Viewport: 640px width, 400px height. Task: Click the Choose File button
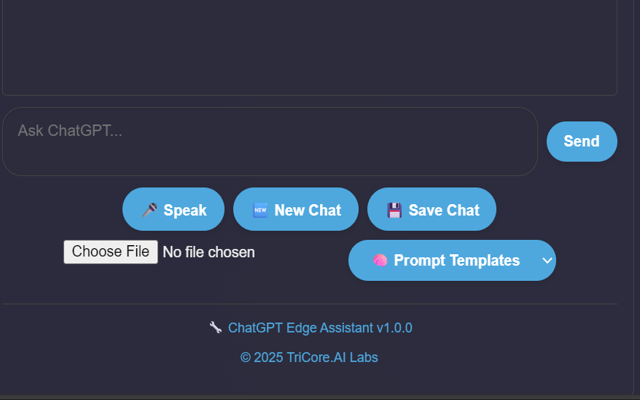[111, 252]
